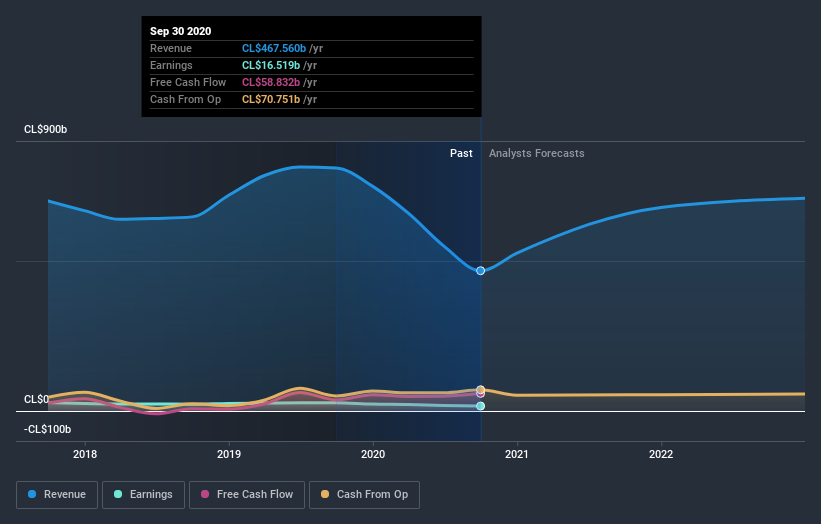Toggle the Cash From Op legend button

click(364, 495)
